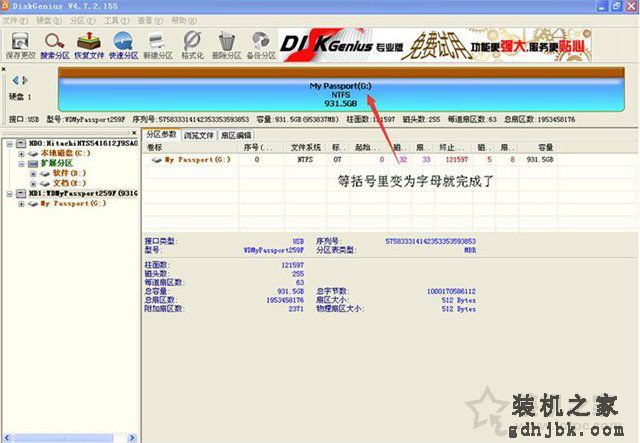The width and height of the screenshot is (640, 443).
Task: Switch to the 浏览文件 tab
Action: pos(199,135)
